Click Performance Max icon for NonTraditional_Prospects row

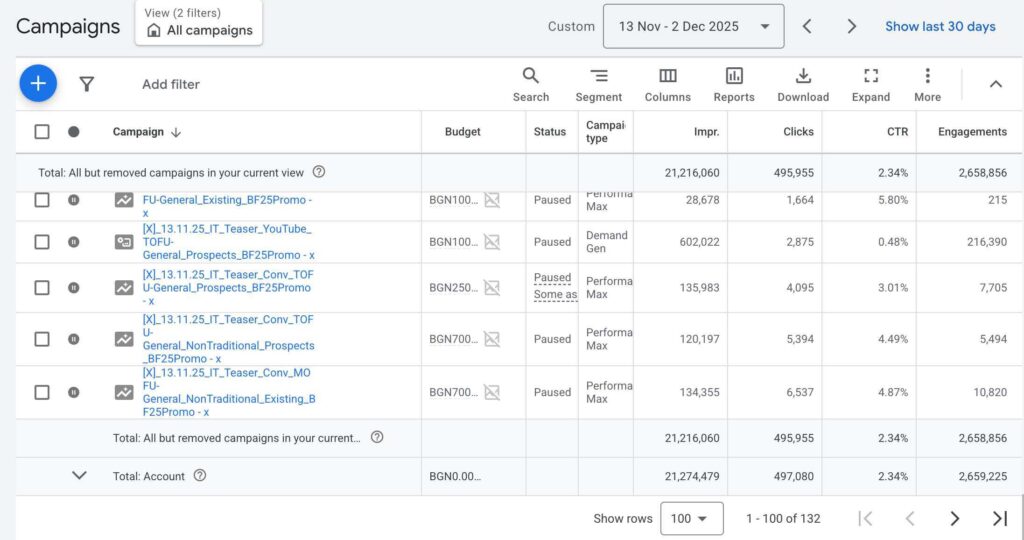[x=124, y=339]
